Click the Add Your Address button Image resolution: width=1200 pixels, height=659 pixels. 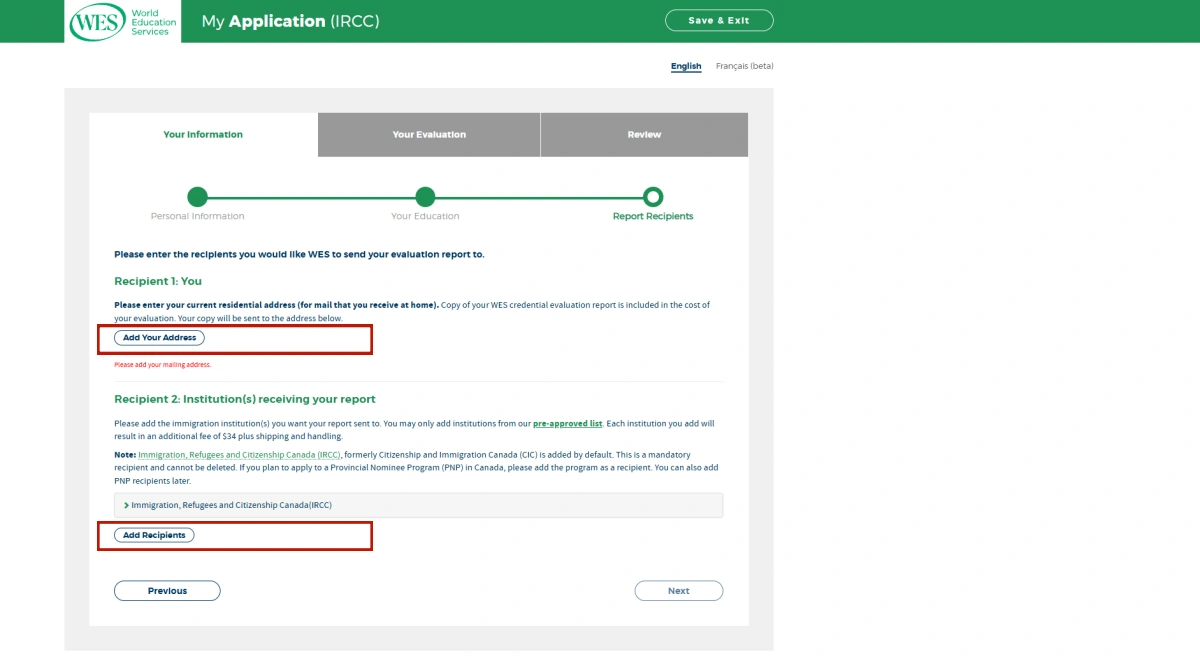(159, 338)
